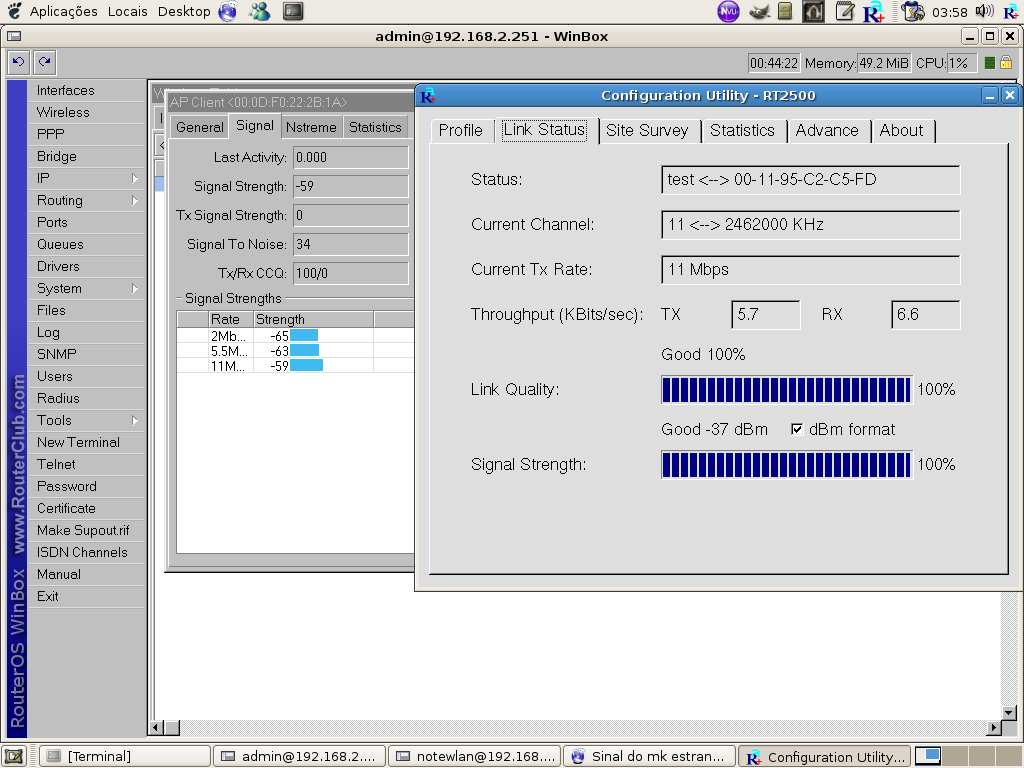This screenshot has height=768, width=1024.
Task: Click the Signal To Noise field
Action: tap(351, 244)
